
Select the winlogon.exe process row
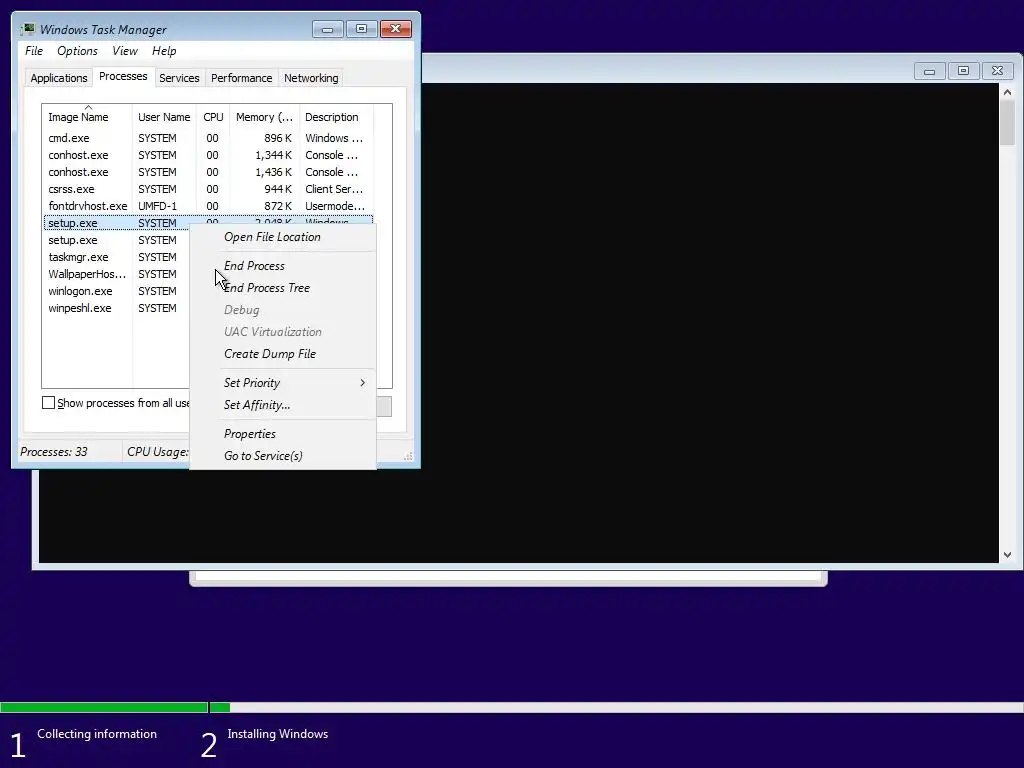point(116,291)
